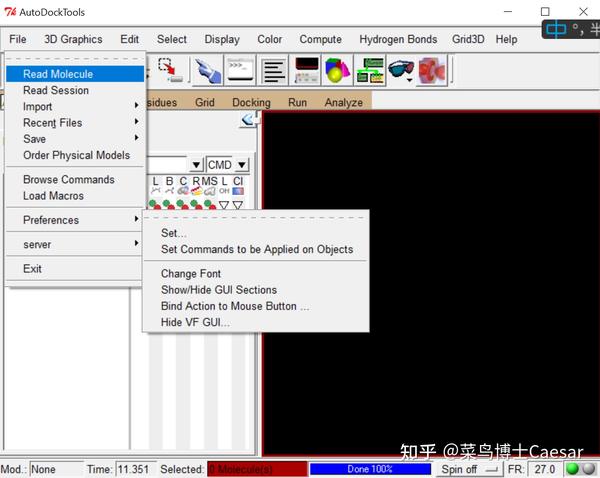Screen dimensions: 600x478
Task: Choose Change Font option
Action: point(256,274)
